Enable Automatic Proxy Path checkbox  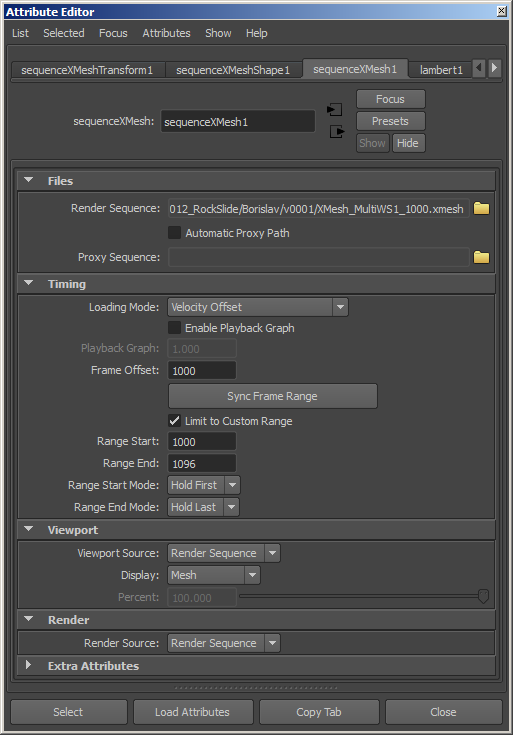174,232
